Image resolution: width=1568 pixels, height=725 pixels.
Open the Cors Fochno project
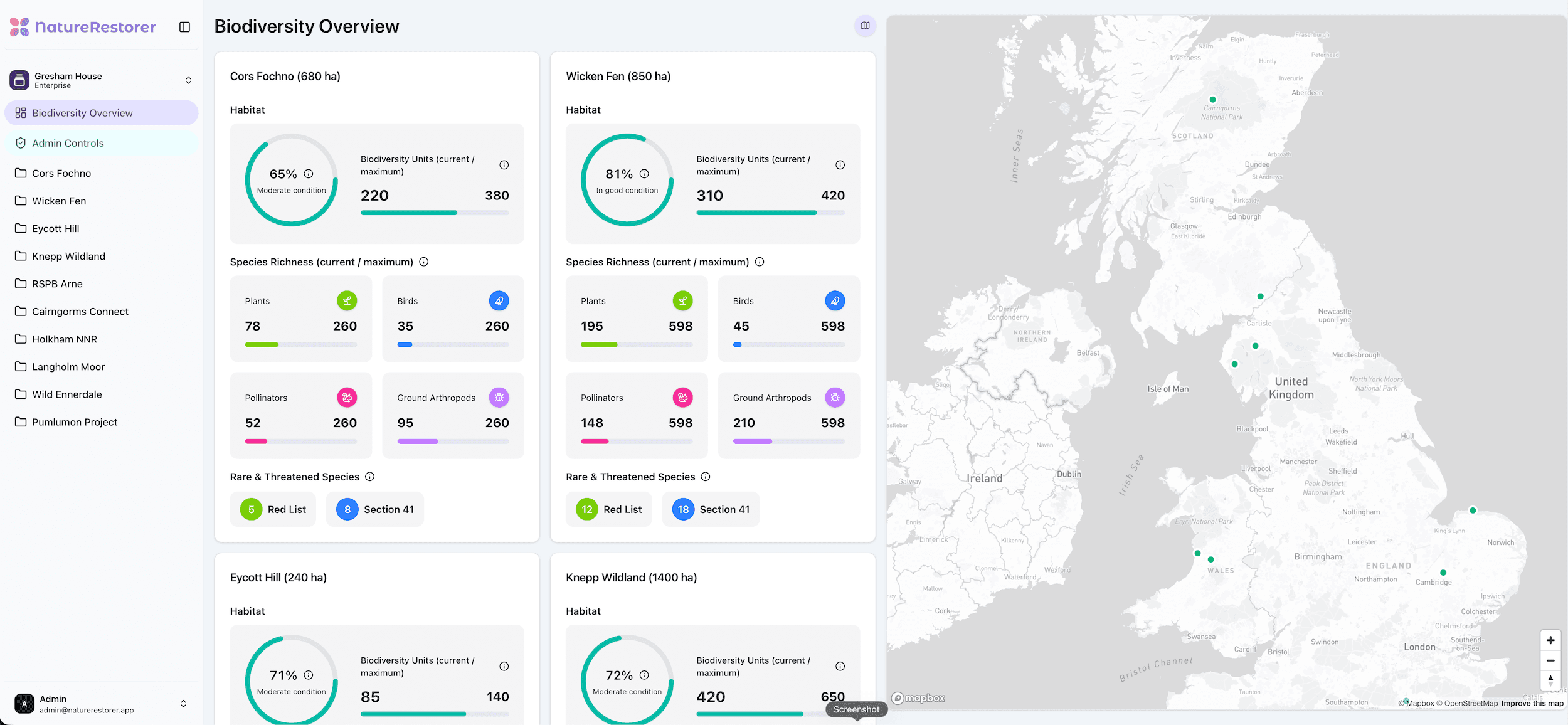pos(101,173)
